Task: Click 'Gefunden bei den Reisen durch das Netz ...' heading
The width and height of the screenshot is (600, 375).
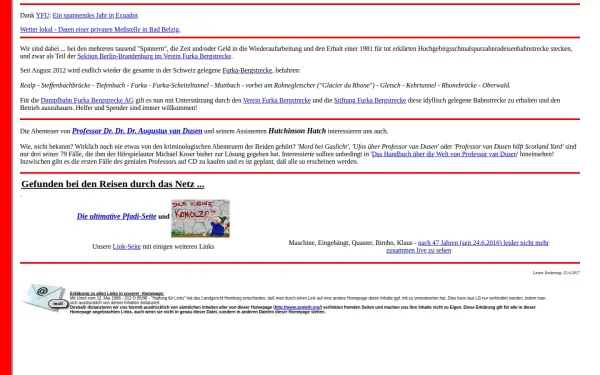Action: tap(112, 184)
